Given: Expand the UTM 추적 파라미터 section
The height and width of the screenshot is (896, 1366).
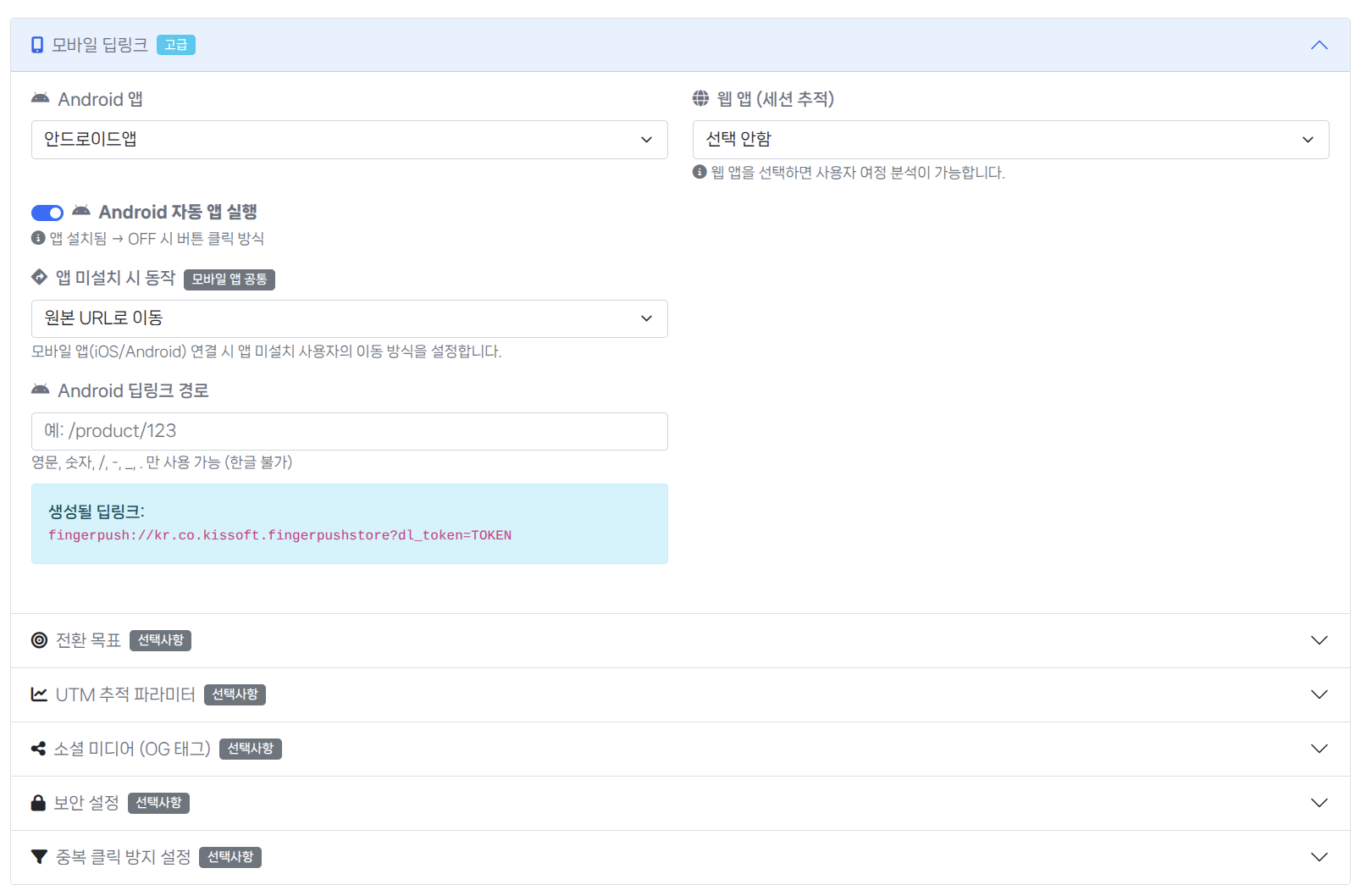Looking at the screenshot, I should tap(1319, 694).
